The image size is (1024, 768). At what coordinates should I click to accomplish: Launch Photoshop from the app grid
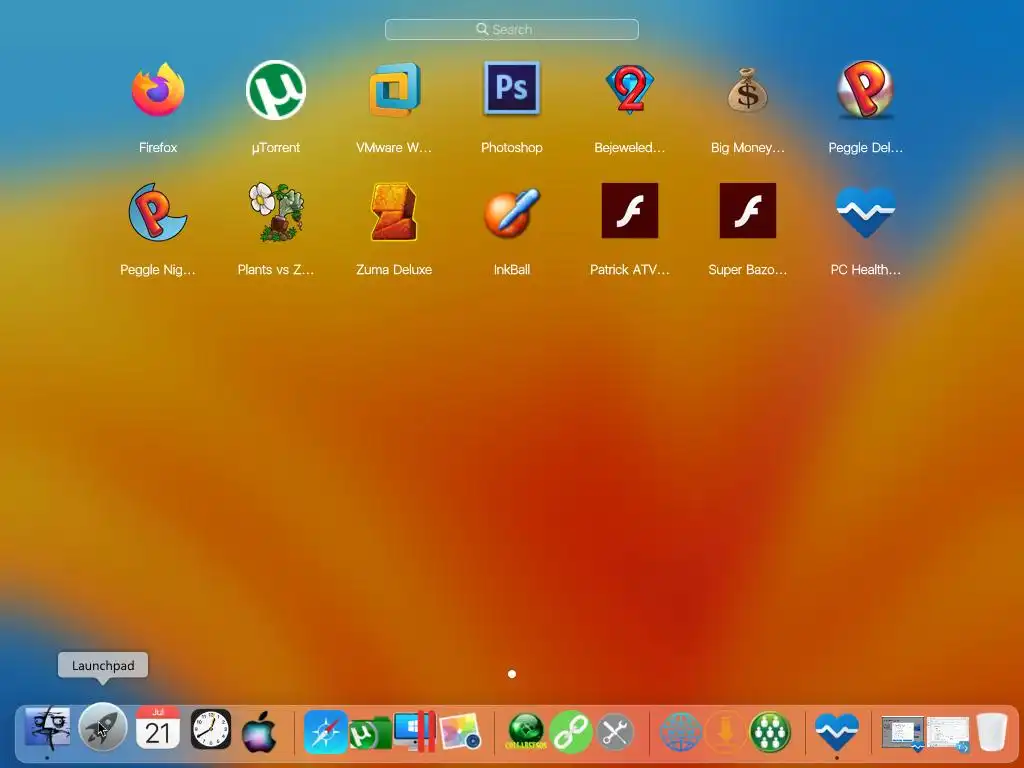coord(512,88)
